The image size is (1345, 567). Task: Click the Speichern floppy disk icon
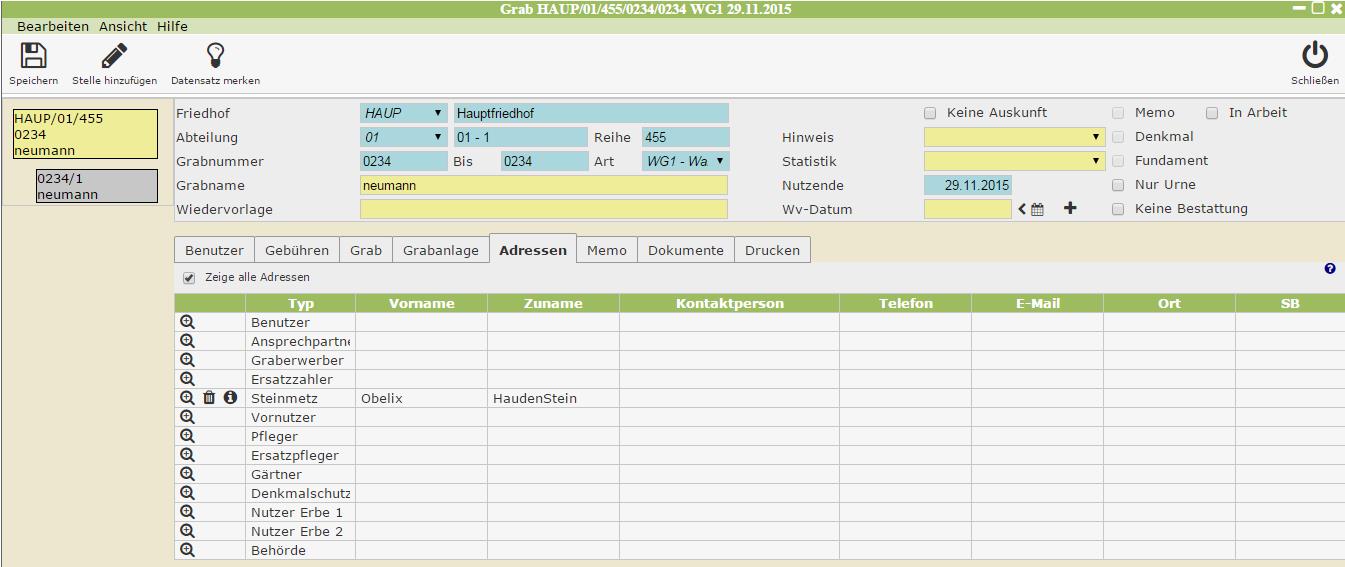33,56
